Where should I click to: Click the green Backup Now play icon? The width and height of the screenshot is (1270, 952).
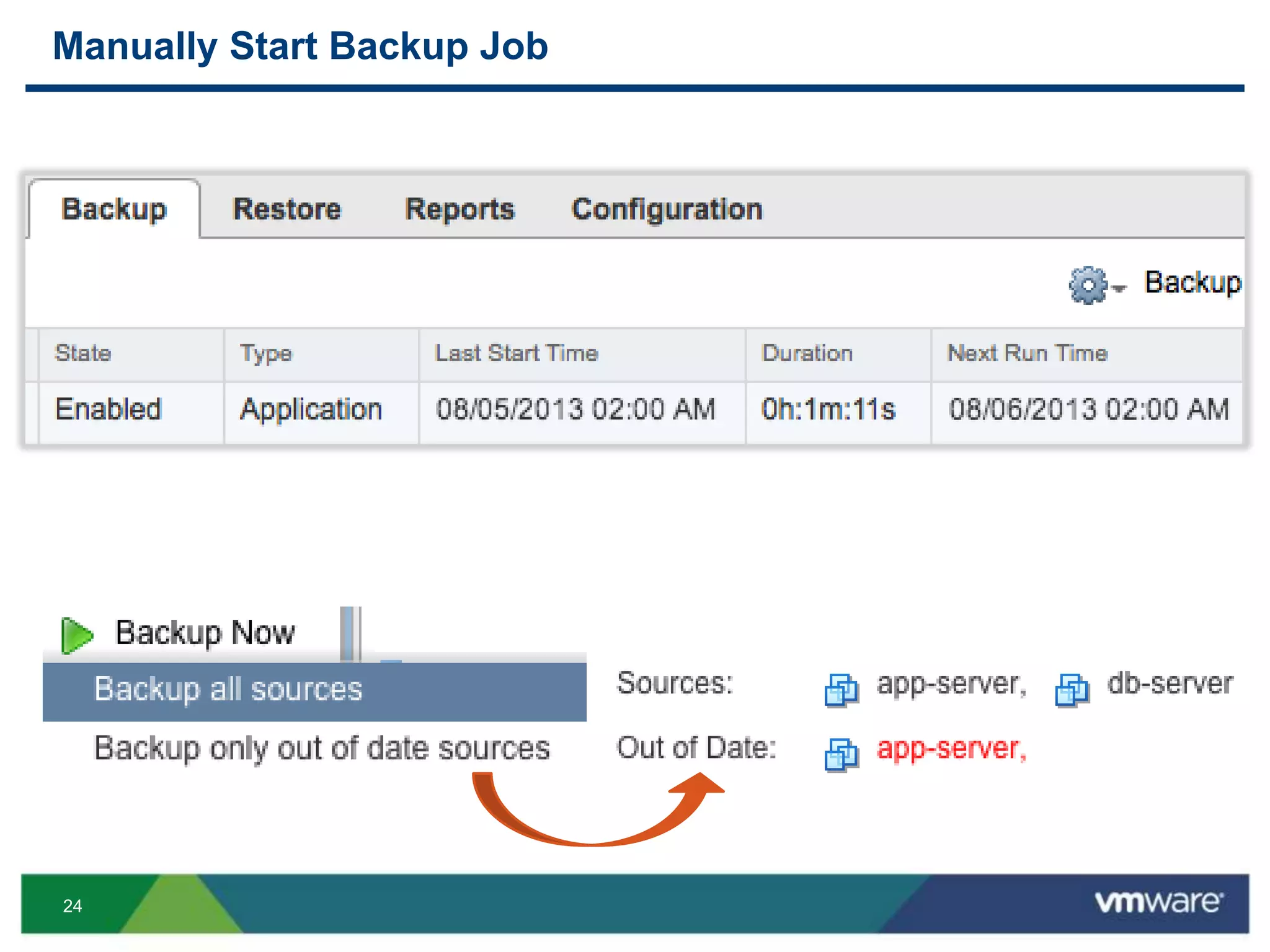(x=77, y=635)
